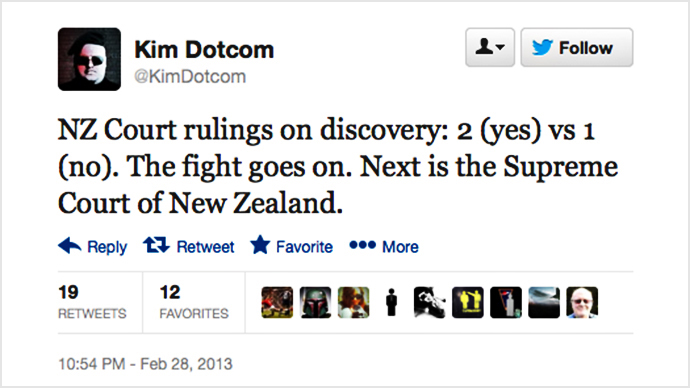The width and height of the screenshot is (690, 388).
Task: Click the Favorite star icon
Action: (x=260, y=245)
